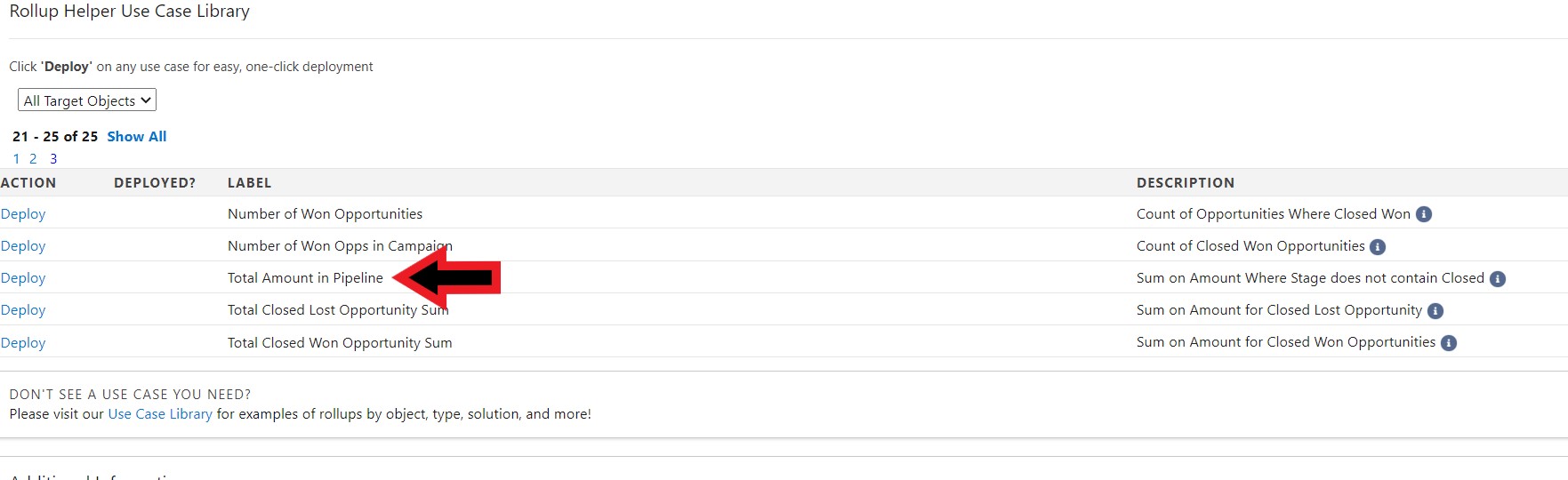Click info icon for Count of Opportunities Where Closed Won
1568x480 pixels.
point(1423,214)
